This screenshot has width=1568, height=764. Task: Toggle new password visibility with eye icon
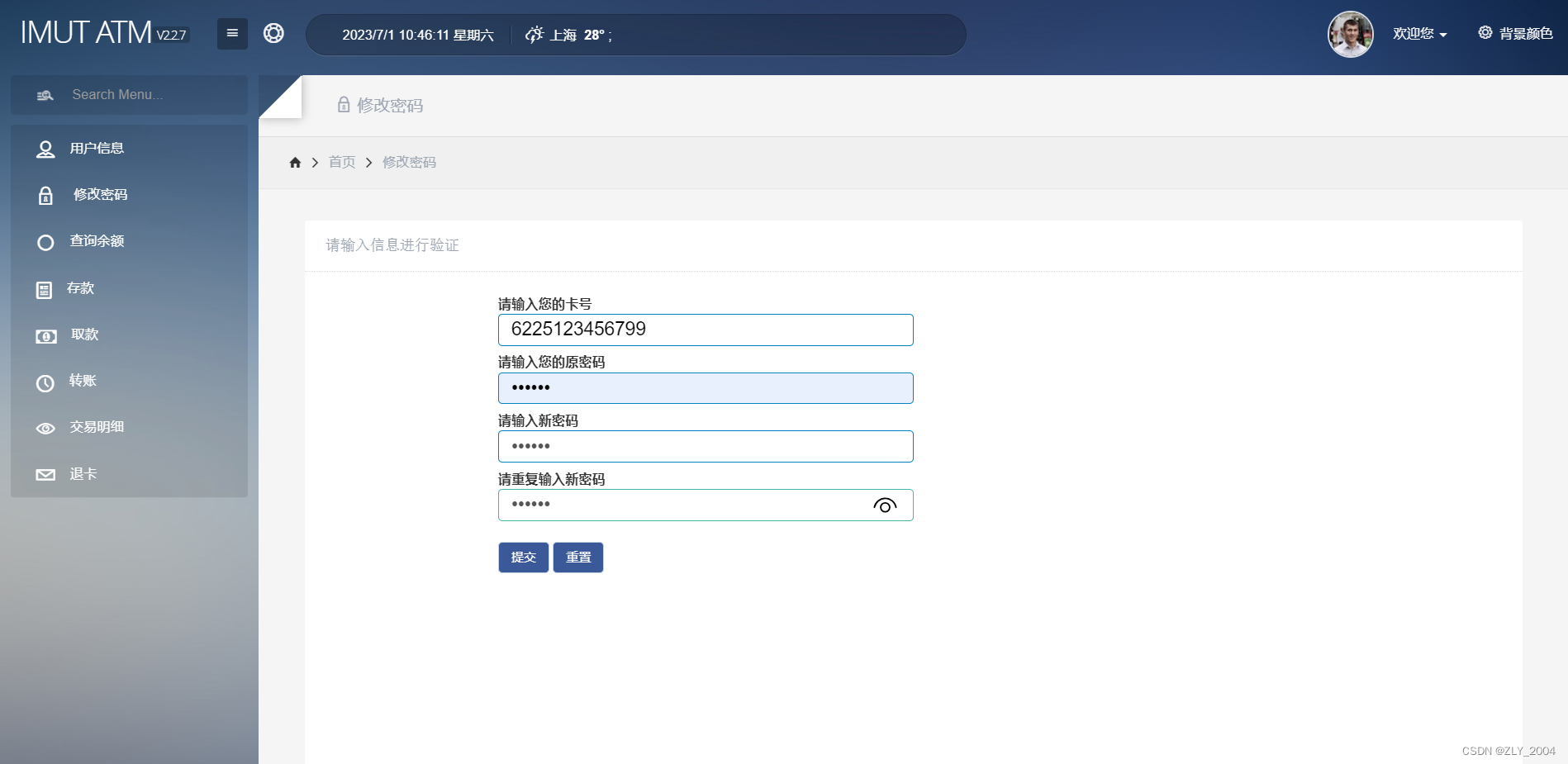885,505
